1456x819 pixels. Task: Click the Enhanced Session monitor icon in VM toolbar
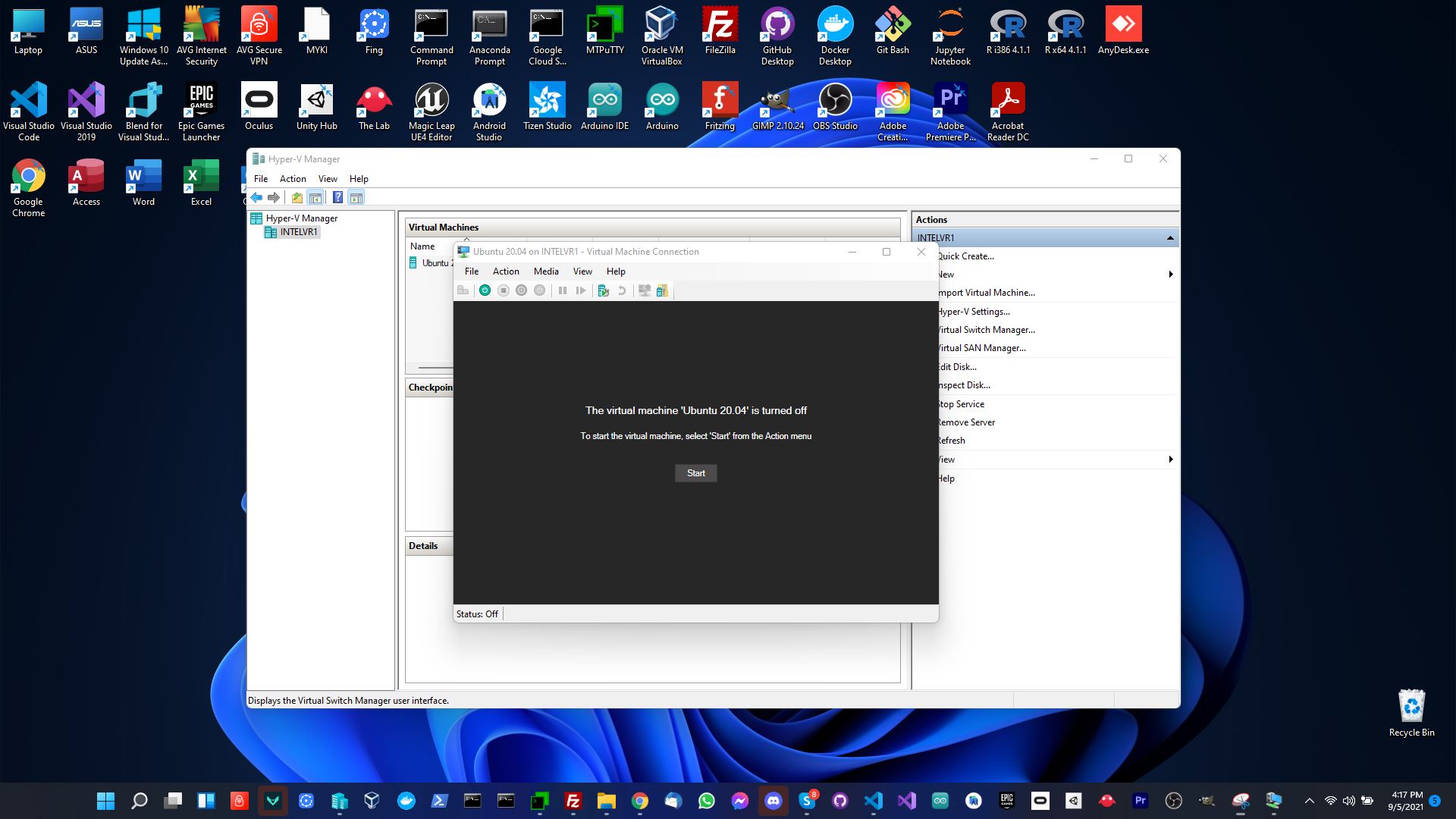[x=644, y=290]
